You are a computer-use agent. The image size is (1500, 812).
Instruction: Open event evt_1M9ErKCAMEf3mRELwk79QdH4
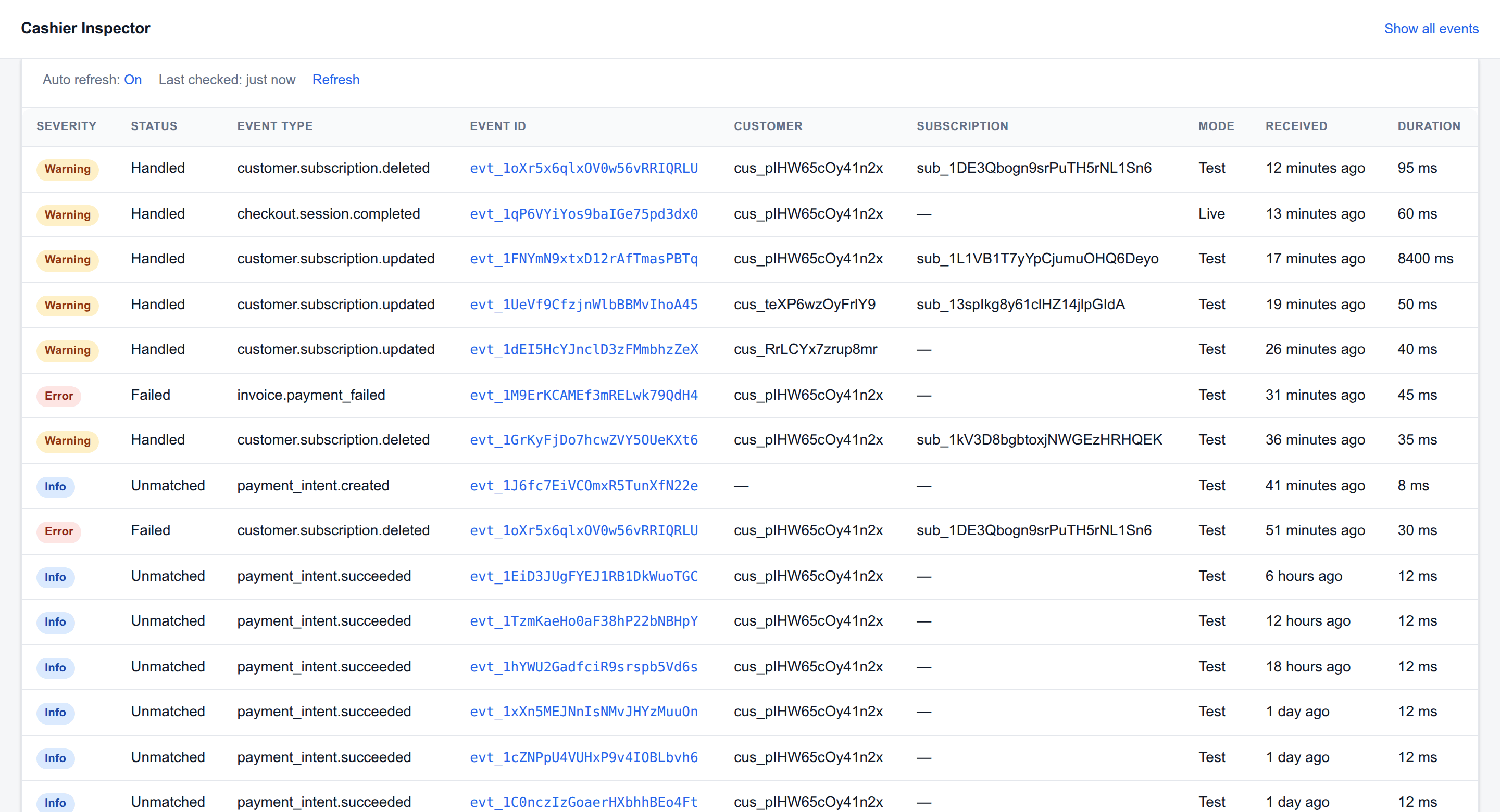pyautogui.click(x=583, y=395)
